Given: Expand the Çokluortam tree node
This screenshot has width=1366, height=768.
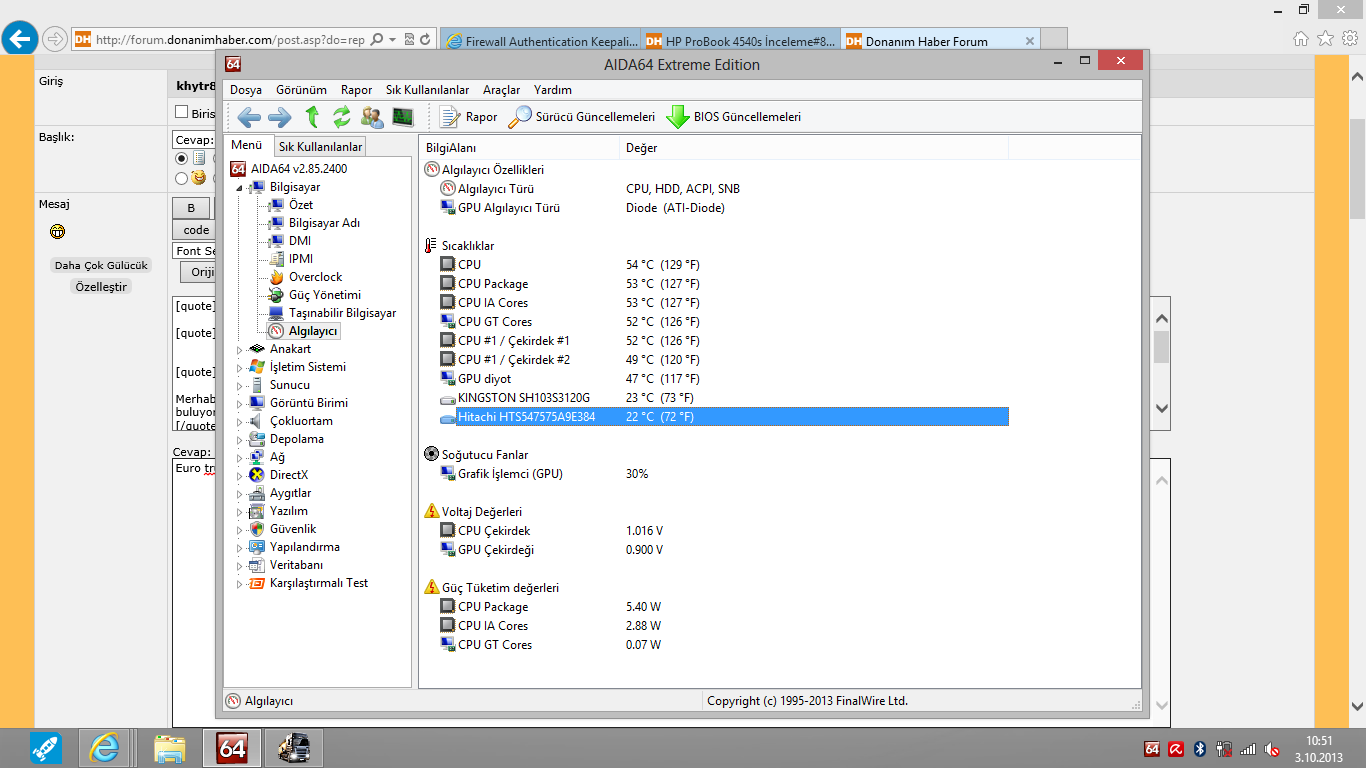Looking at the screenshot, I should 239,422.
